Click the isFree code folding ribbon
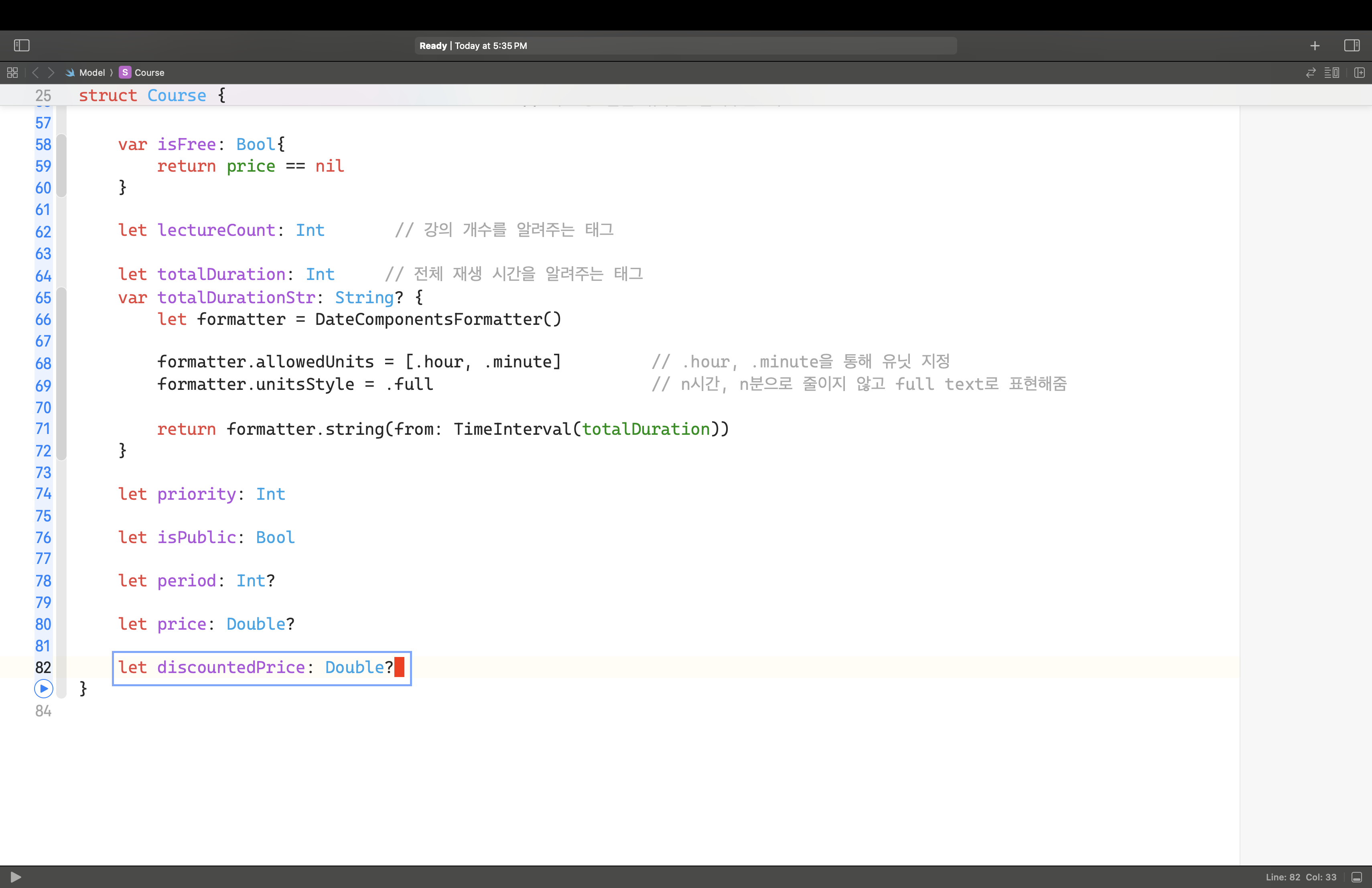 tap(61, 166)
